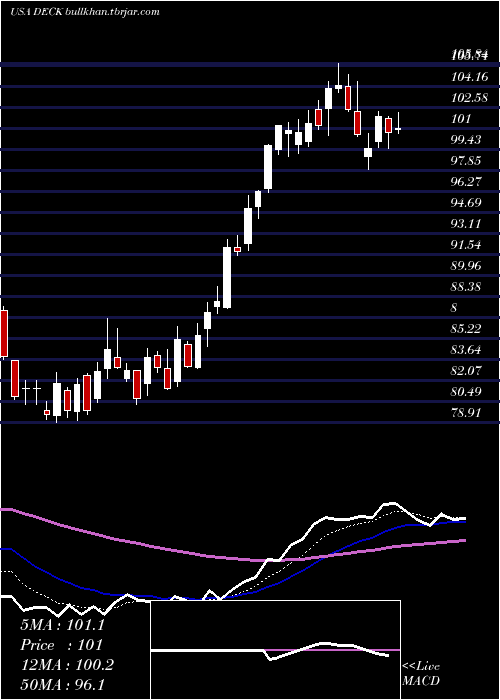
Task: Click the 99.43 price axis label
Action: click(466, 140)
